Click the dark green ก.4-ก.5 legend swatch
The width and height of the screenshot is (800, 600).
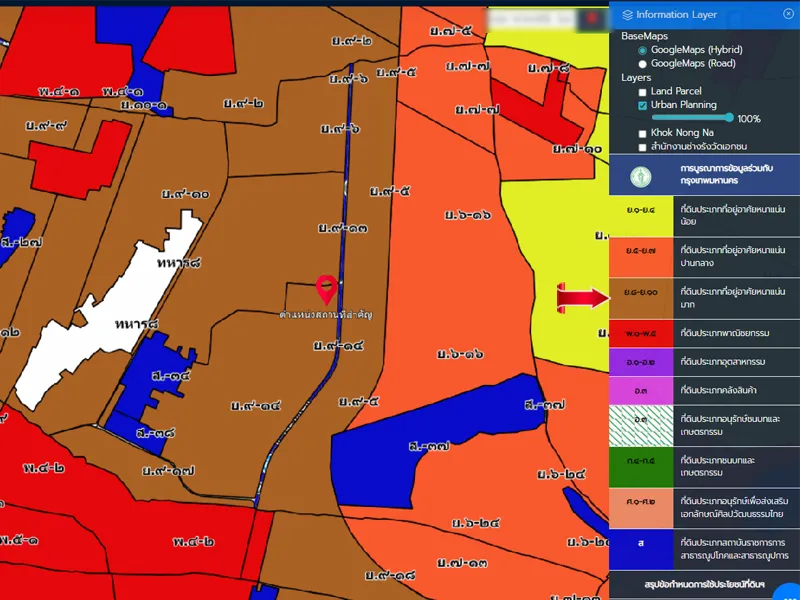coord(641,464)
